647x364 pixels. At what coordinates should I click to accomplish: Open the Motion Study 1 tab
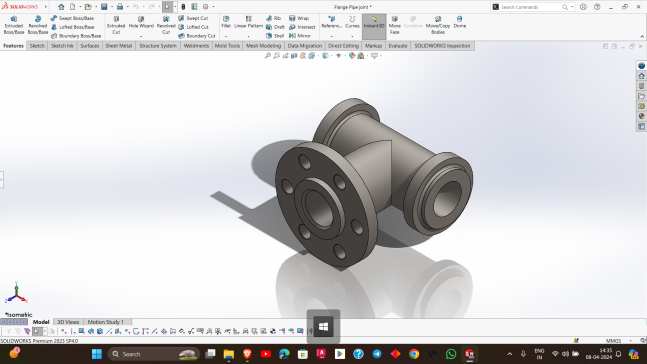pos(106,322)
